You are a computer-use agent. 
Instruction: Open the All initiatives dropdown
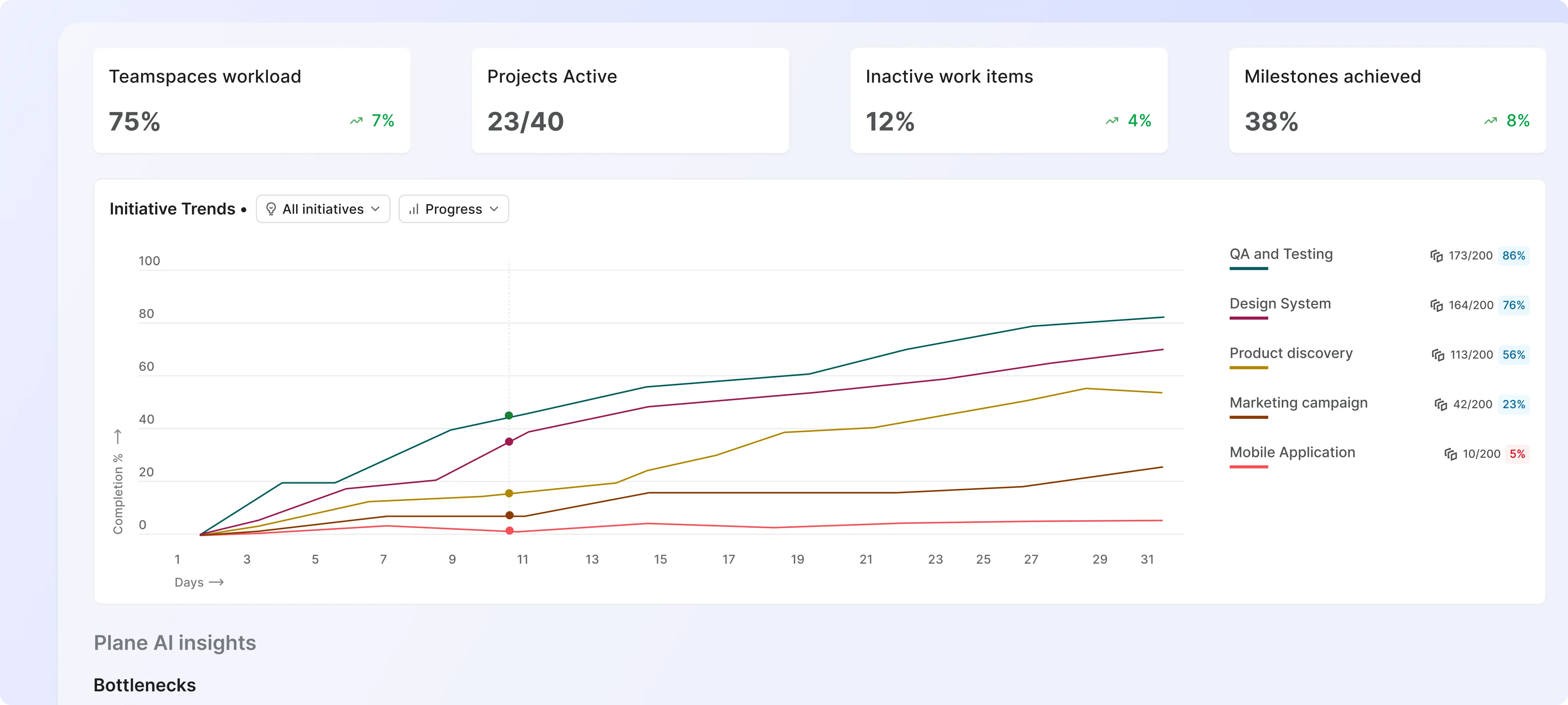[x=323, y=209]
